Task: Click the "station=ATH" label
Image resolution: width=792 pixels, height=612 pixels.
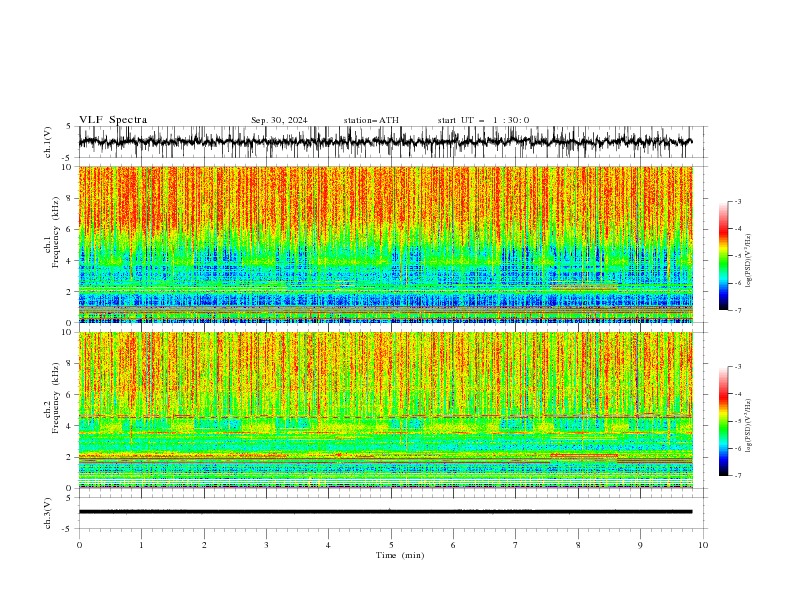Action: pos(371,120)
